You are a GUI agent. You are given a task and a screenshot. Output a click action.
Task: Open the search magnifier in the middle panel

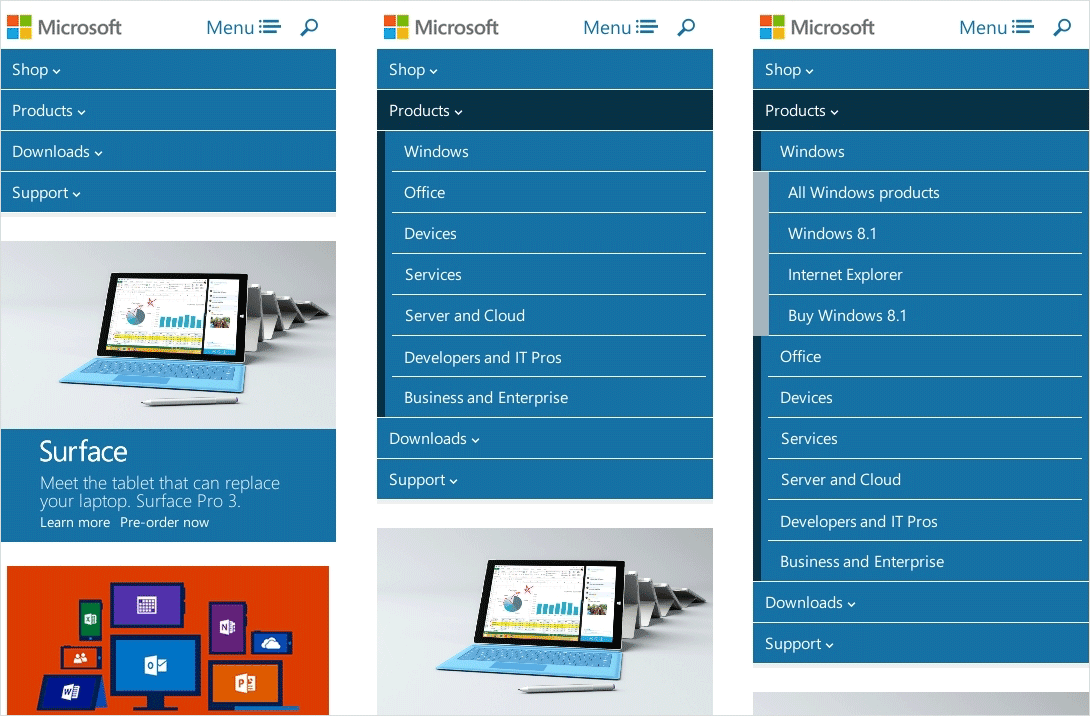coord(686,27)
